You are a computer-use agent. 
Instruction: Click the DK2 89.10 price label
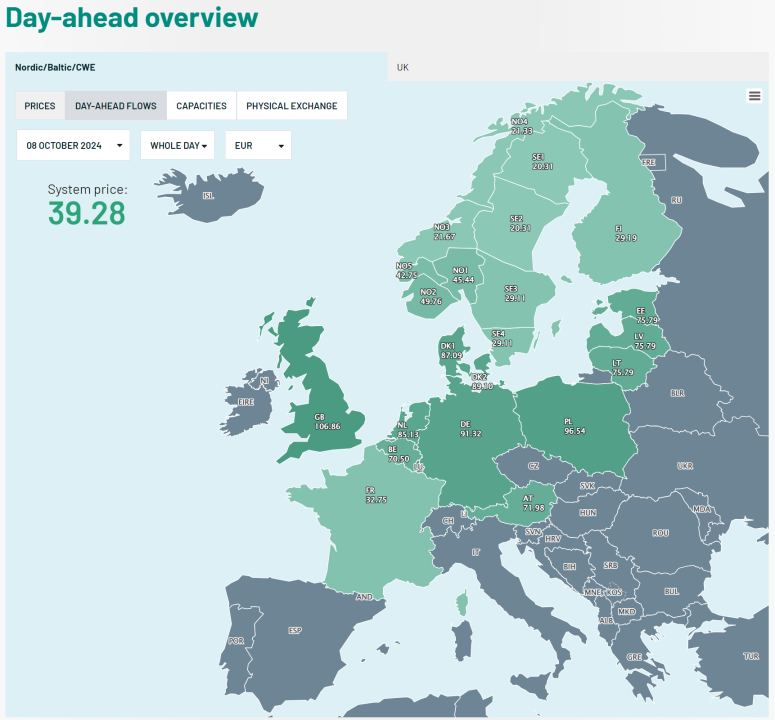tap(482, 381)
